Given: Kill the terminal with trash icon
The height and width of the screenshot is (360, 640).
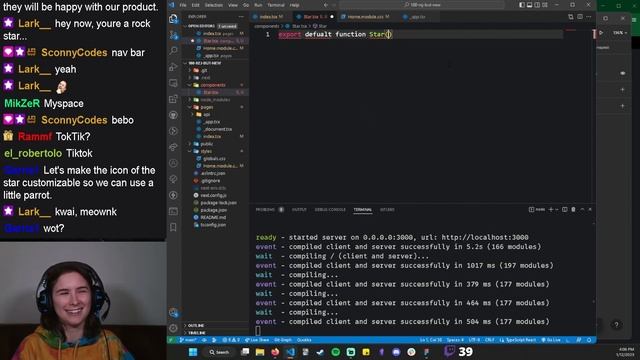Looking at the screenshot, I should tap(573, 209).
